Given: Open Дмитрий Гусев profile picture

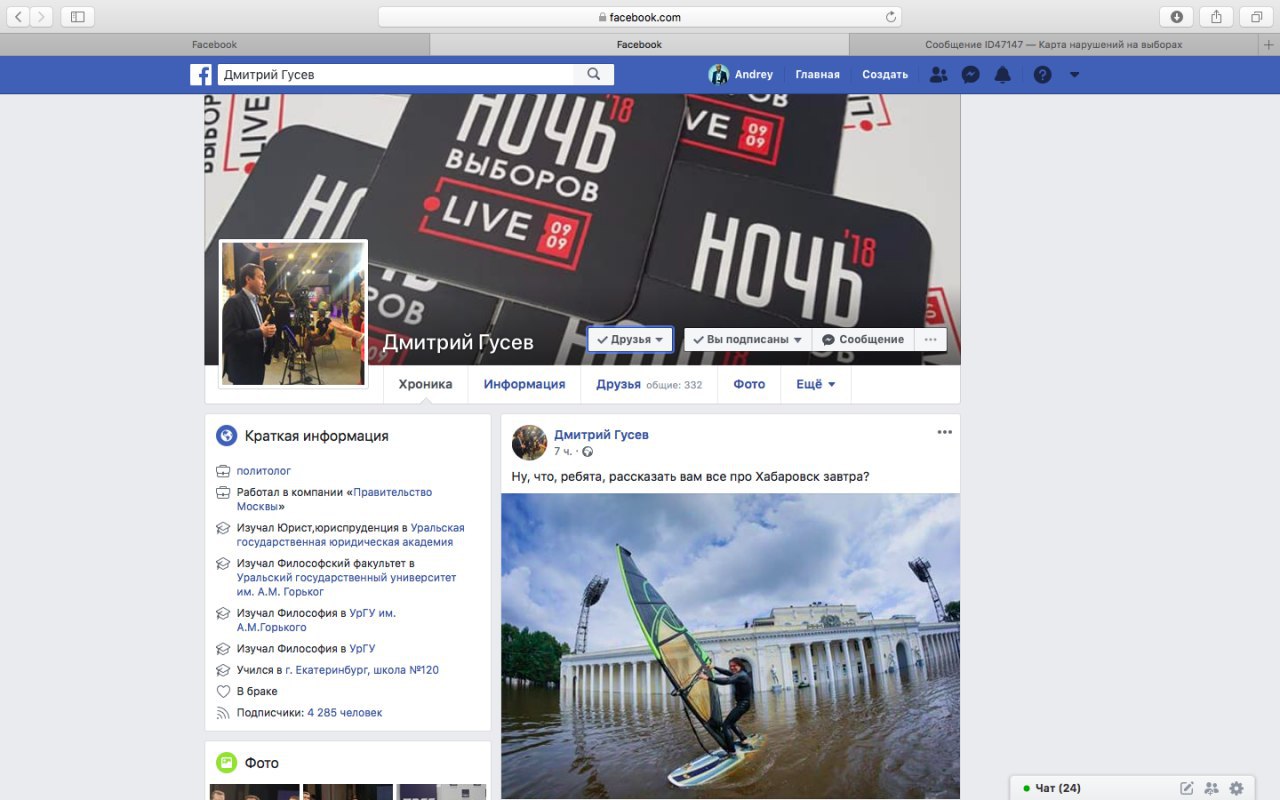Looking at the screenshot, I should click(293, 313).
